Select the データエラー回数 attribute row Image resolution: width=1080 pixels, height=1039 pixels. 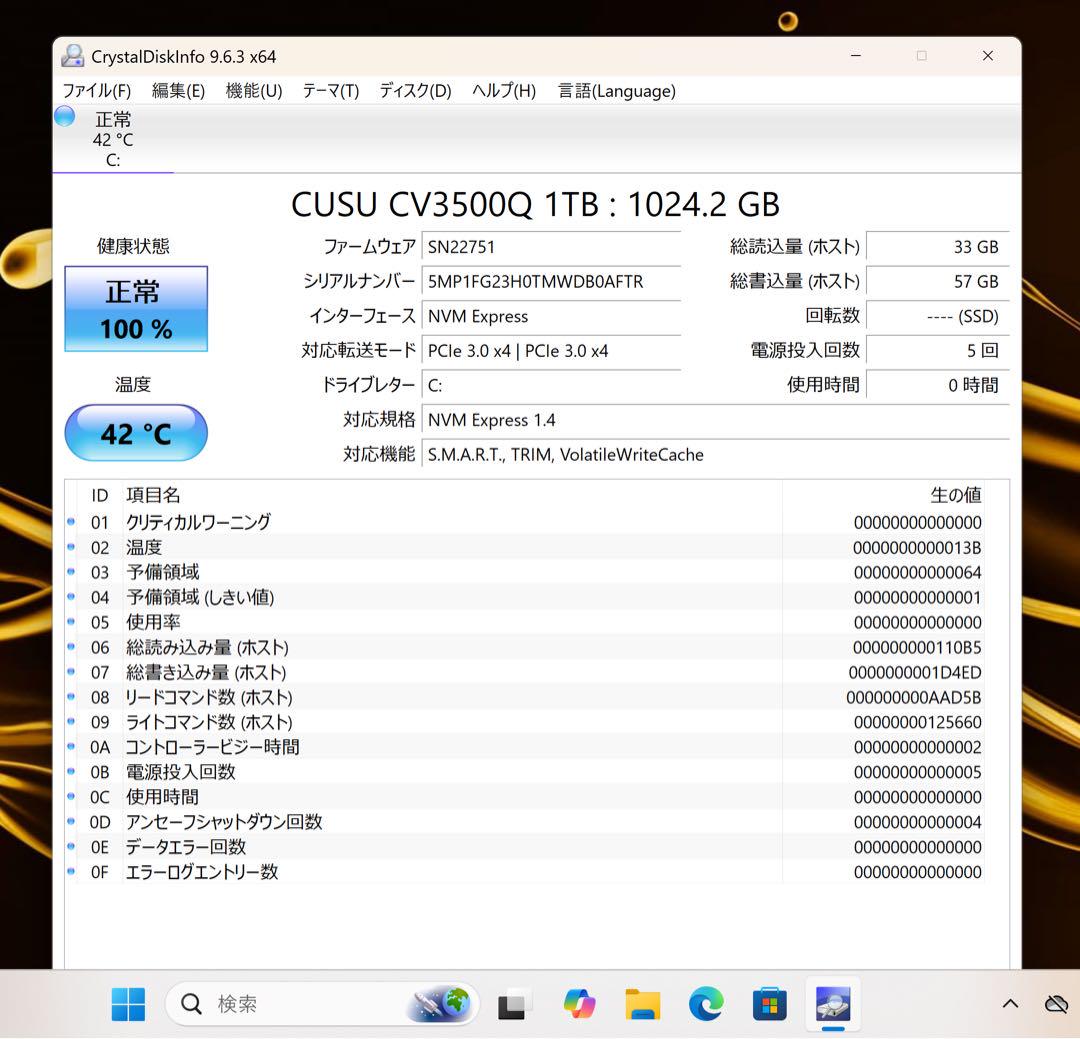tap(525, 847)
